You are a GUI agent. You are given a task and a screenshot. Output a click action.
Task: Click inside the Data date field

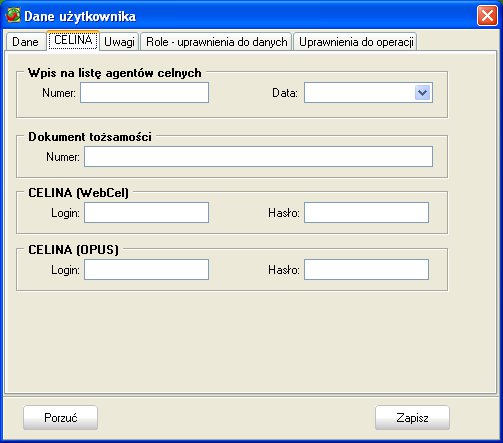[x=359, y=93]
